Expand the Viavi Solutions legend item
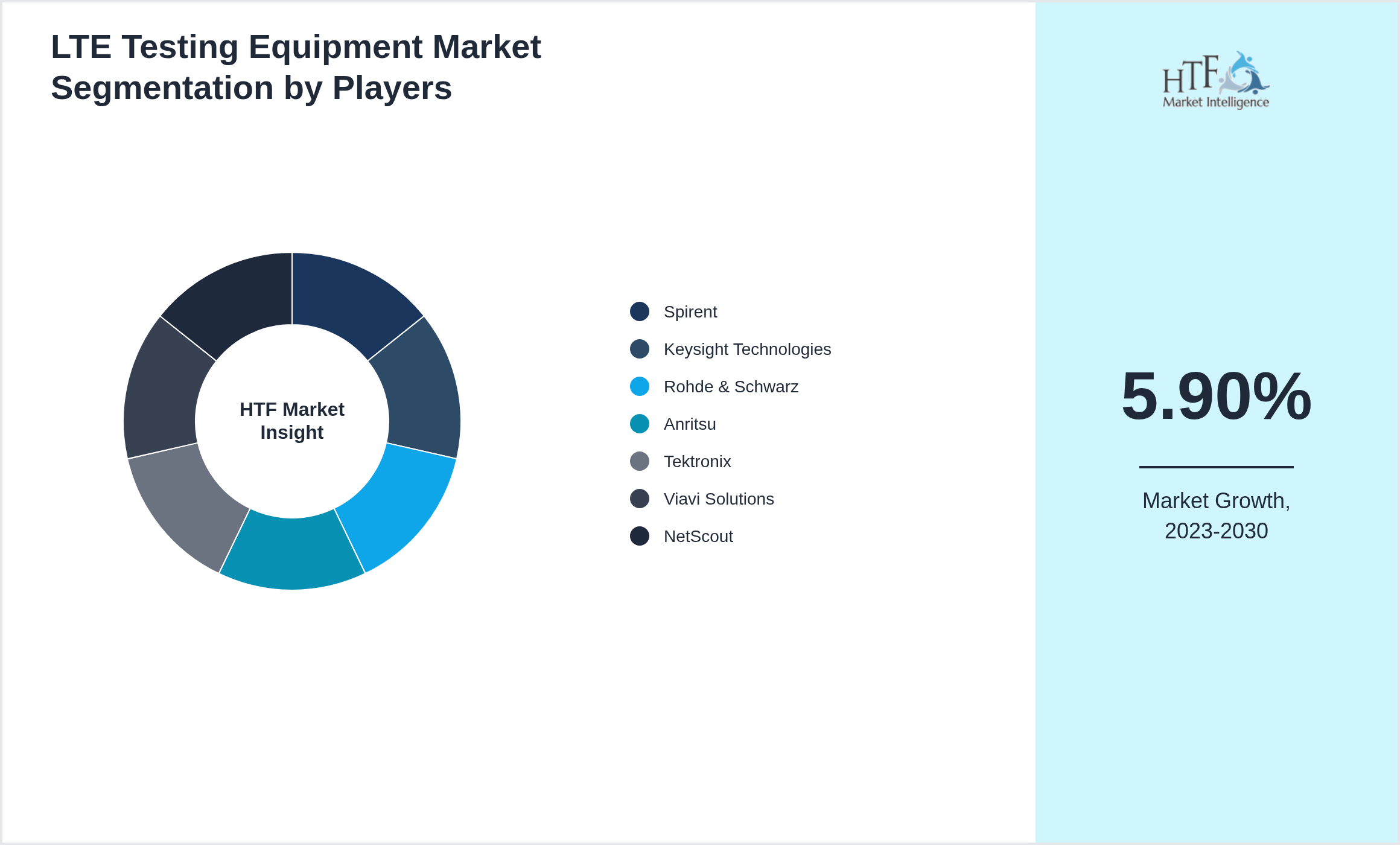The width and height of the screenshot is (1400, 845). [719, 499]
